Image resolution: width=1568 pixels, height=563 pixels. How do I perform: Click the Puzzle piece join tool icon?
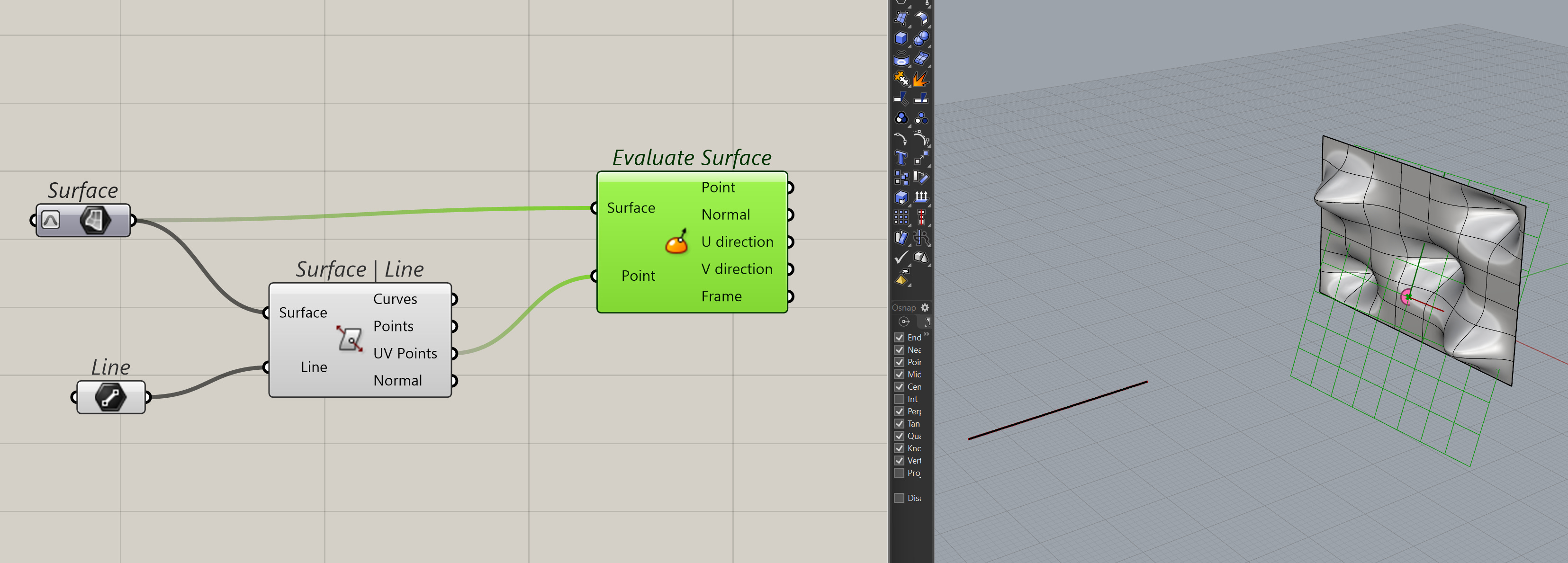click(x=901, y=78)
